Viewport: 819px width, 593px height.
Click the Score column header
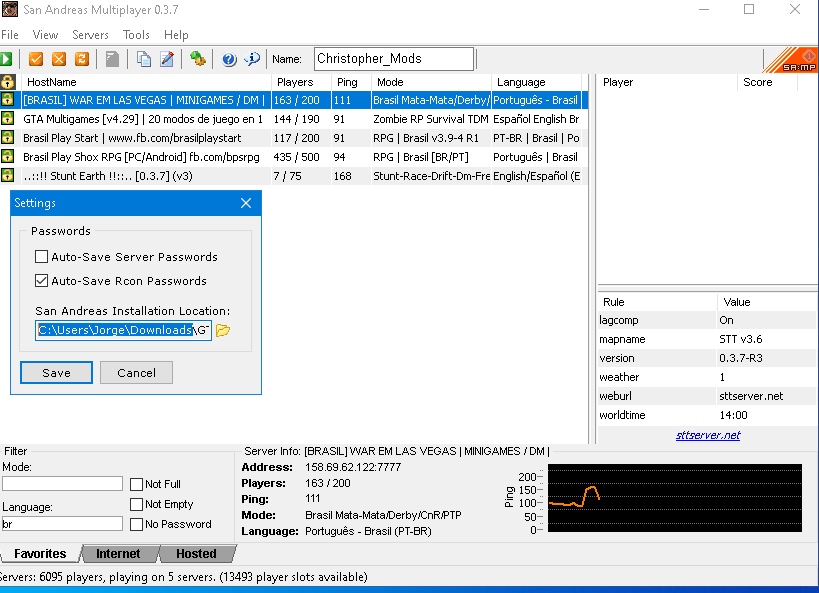click(767, 82)
